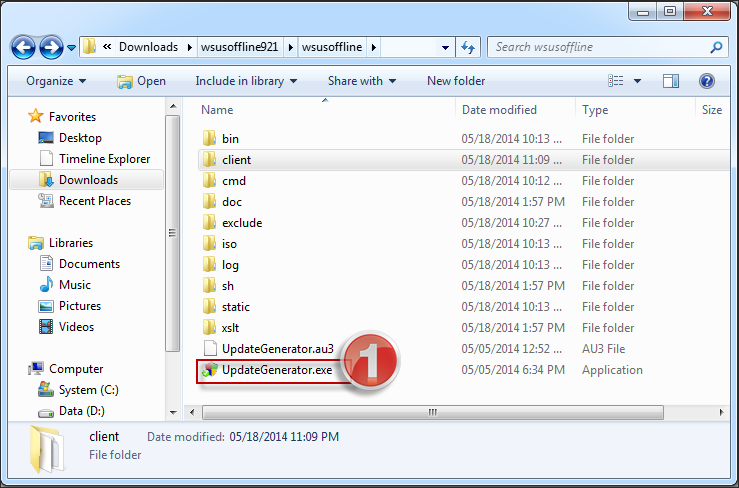Select the client folder icon
The width and height of the screenshot is (739, 488).
[x=209, y=159]
